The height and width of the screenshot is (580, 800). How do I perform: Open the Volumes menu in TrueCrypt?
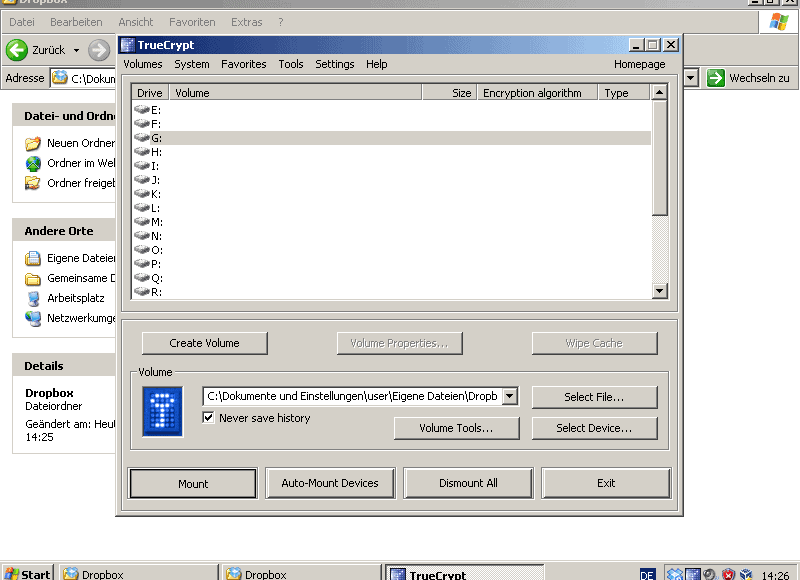click(x=143, y=64)
